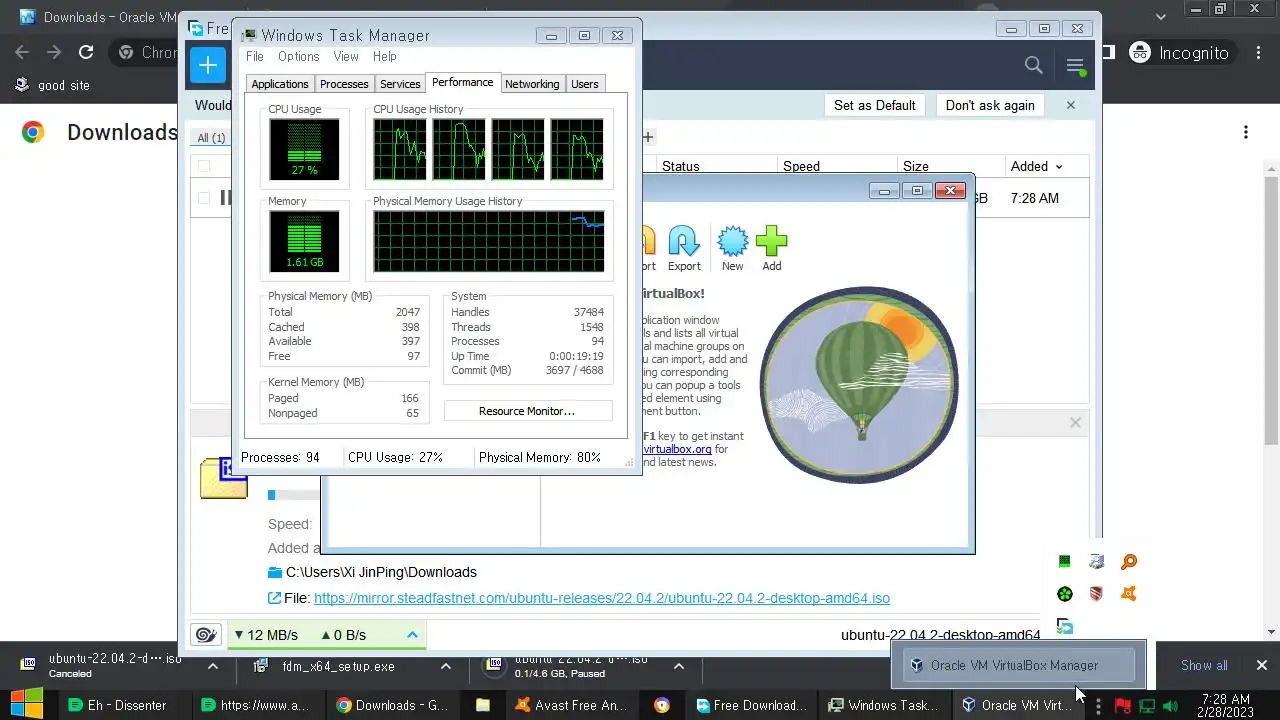Open options arrow for canceled ubuntu download
Screen dimensions: 1280x720
[x=212, y=665]
